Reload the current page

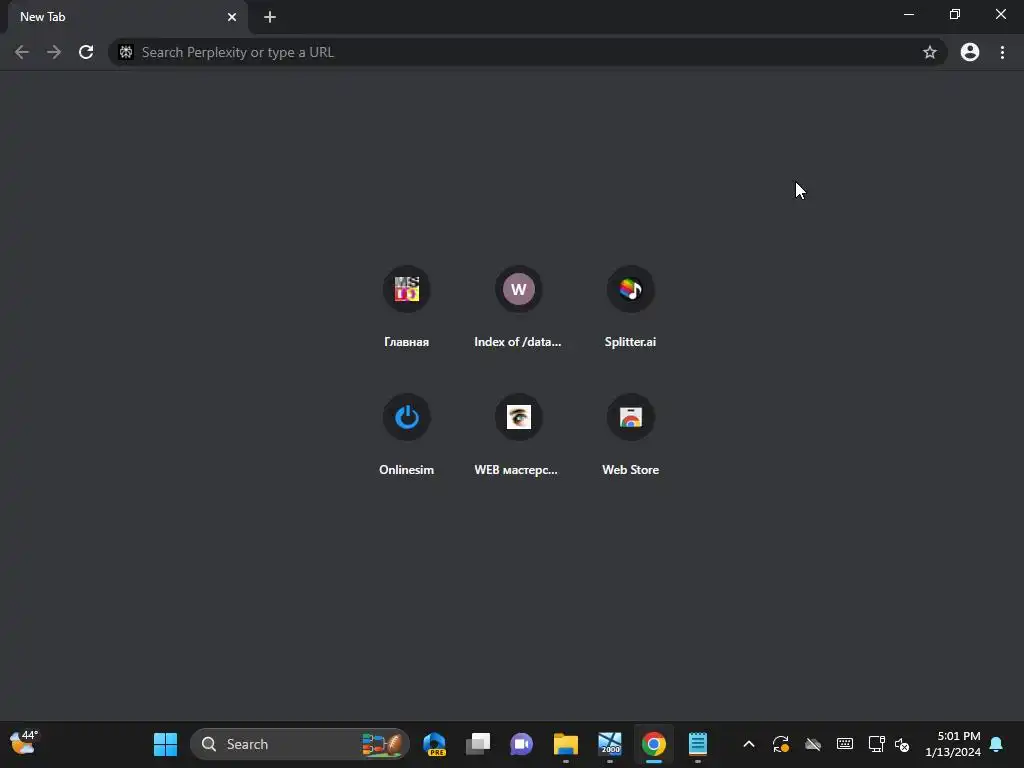coord(86,52)
